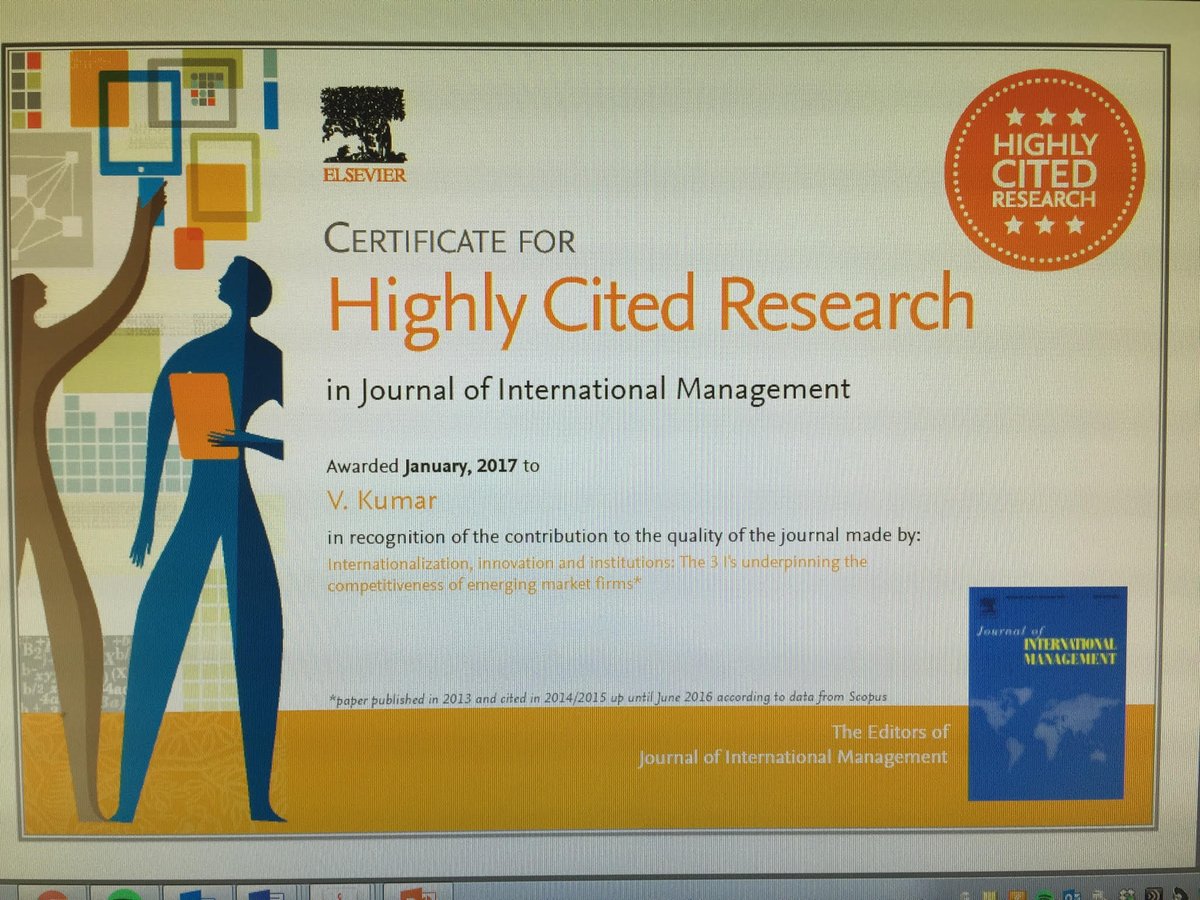Click 'Journal of International Management' under 'The Editors of'
Screen dimensions: 1200x900
[x=794, y=757]
